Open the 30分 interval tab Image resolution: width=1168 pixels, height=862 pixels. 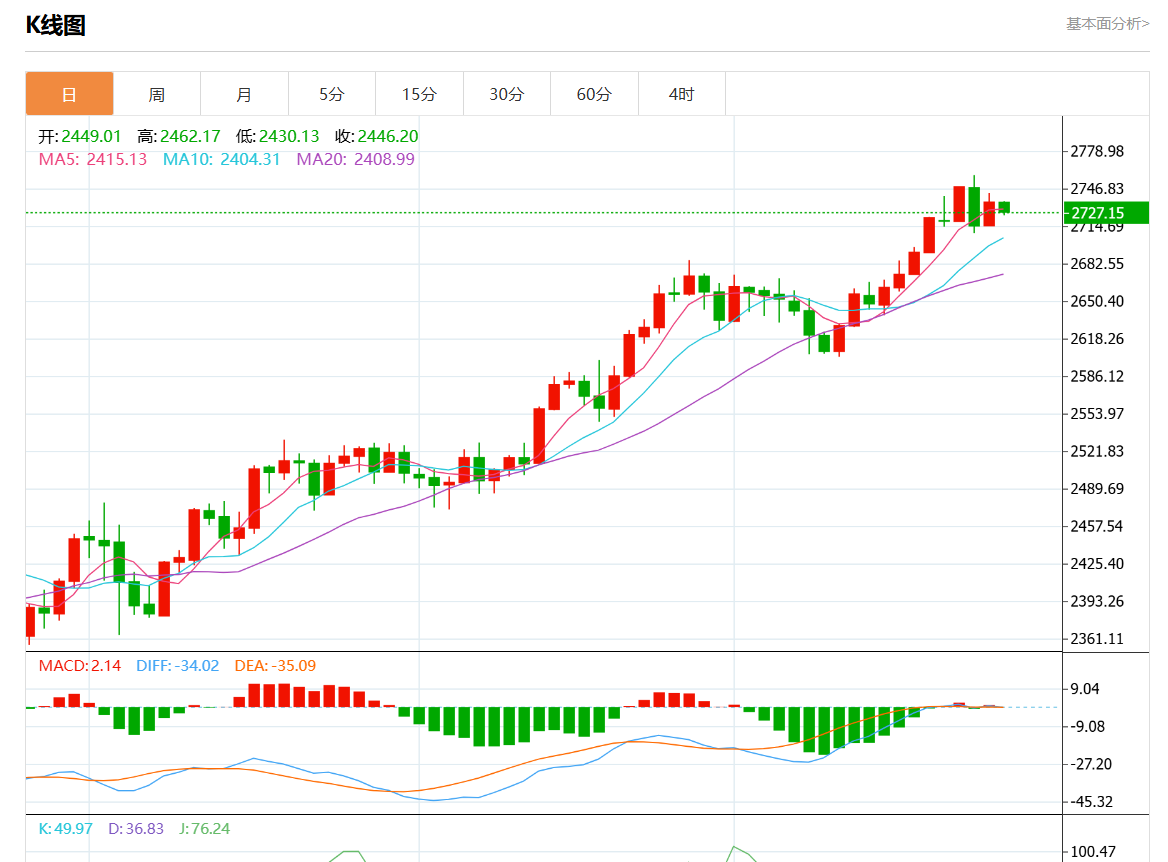[x=507, y=94]
